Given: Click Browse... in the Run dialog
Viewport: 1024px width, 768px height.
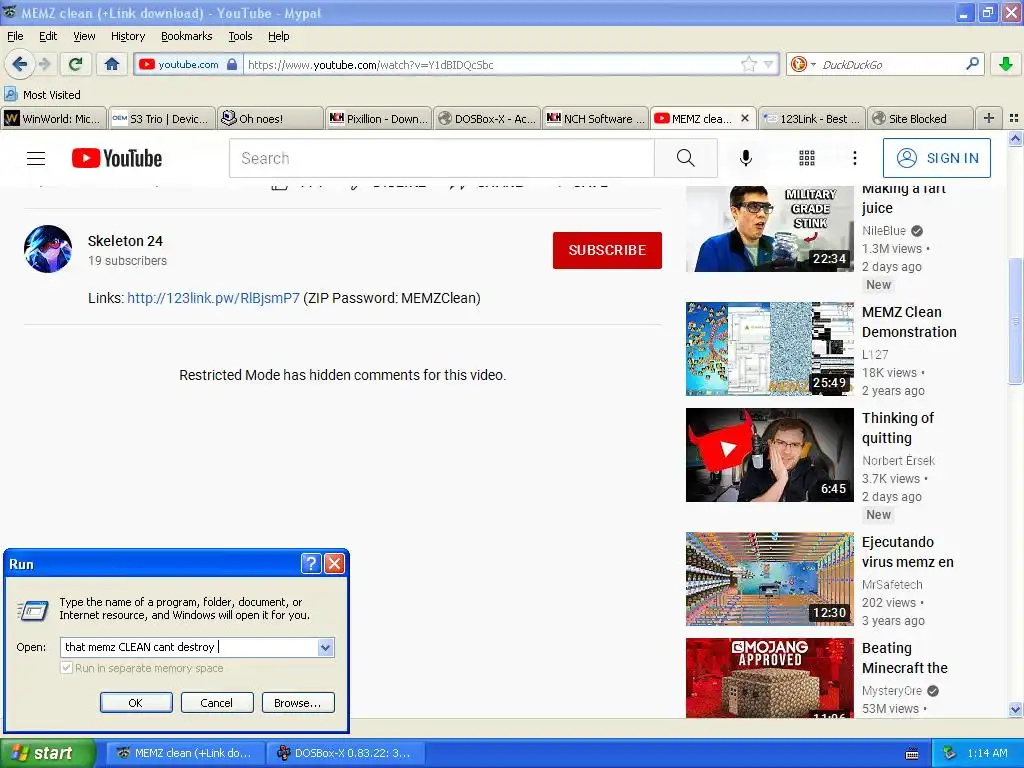Looking at the screenshot, I should click(x=298, y=703).
